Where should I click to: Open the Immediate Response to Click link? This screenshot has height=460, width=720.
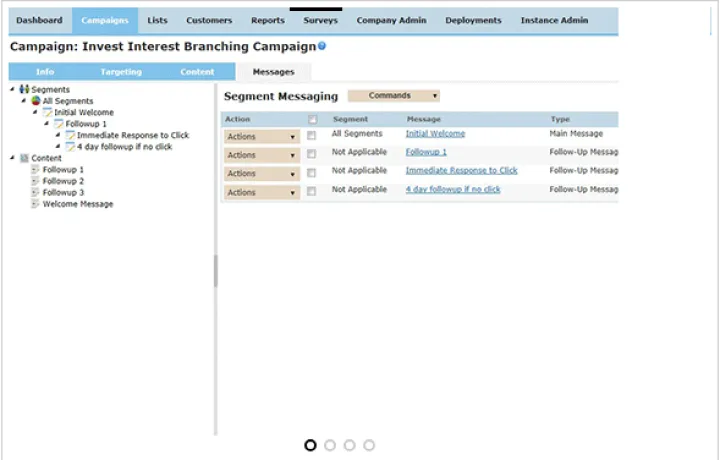(461, 171)
